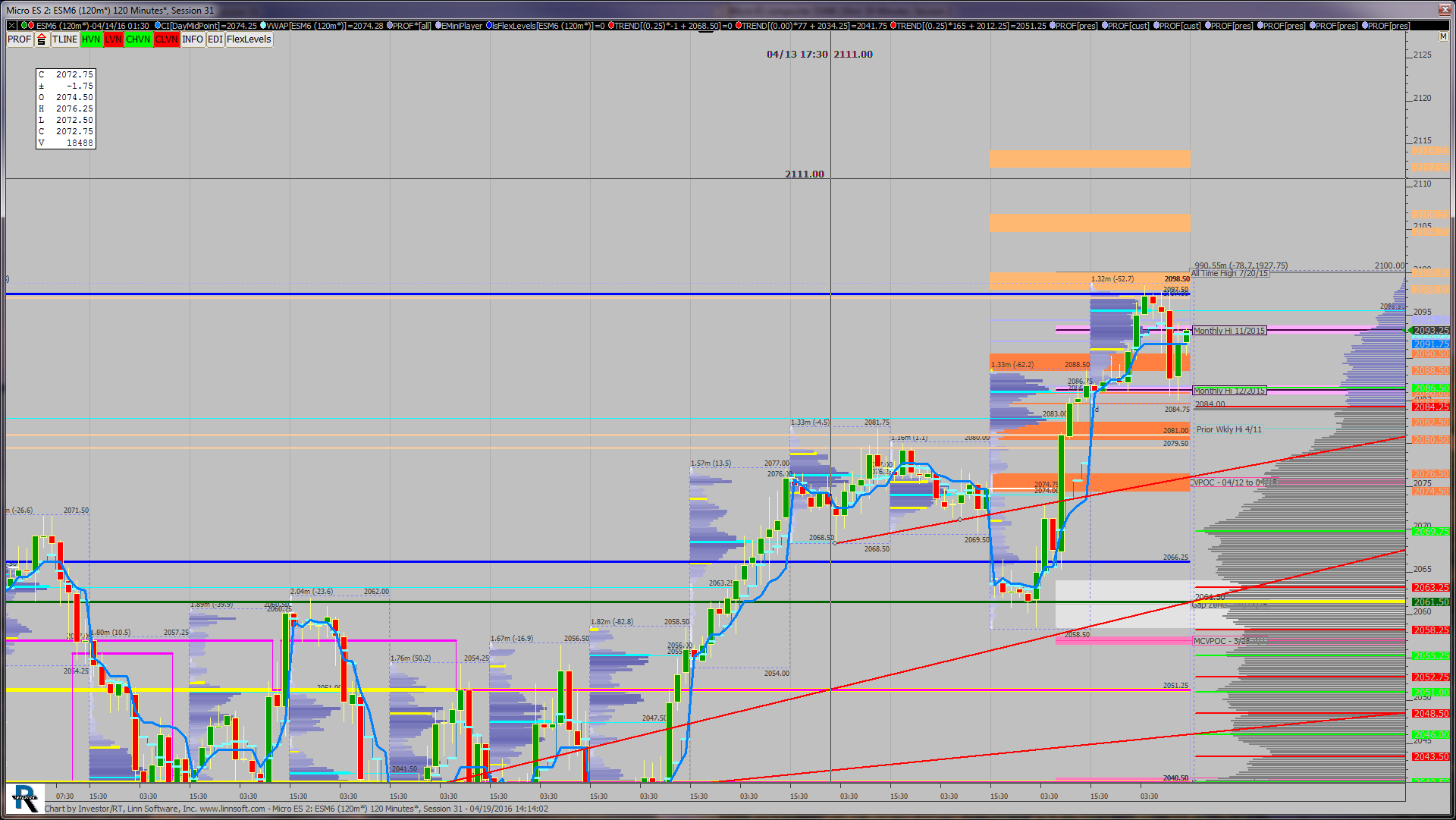Click the dark green 2061.50 price label

(1431, 602)
